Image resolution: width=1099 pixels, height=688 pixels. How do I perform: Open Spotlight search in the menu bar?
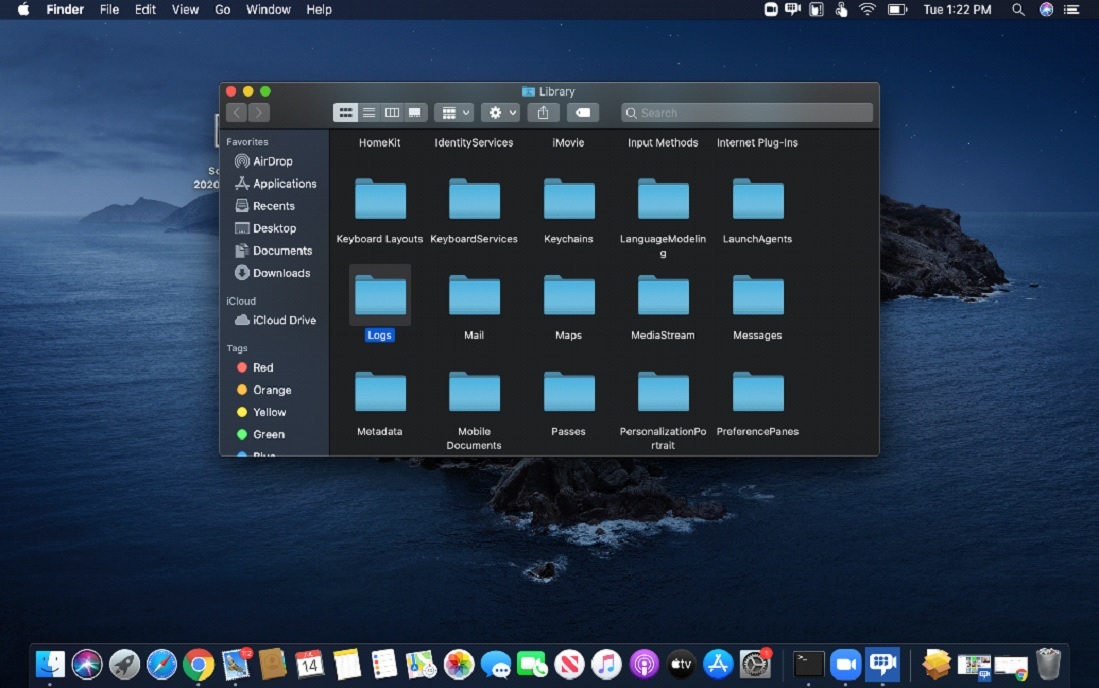click(x=1018, y=10)
